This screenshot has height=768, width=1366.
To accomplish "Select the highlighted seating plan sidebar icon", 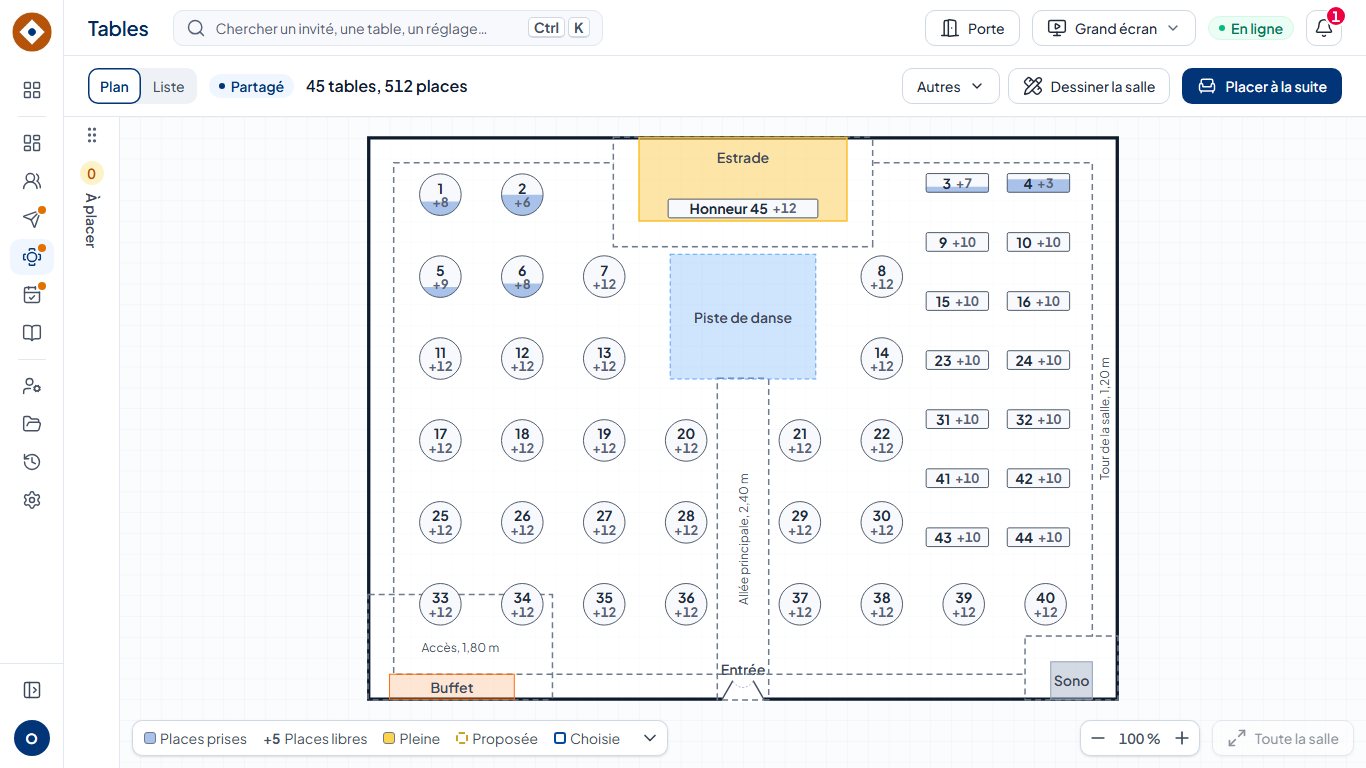I will [x=32, y=257].
